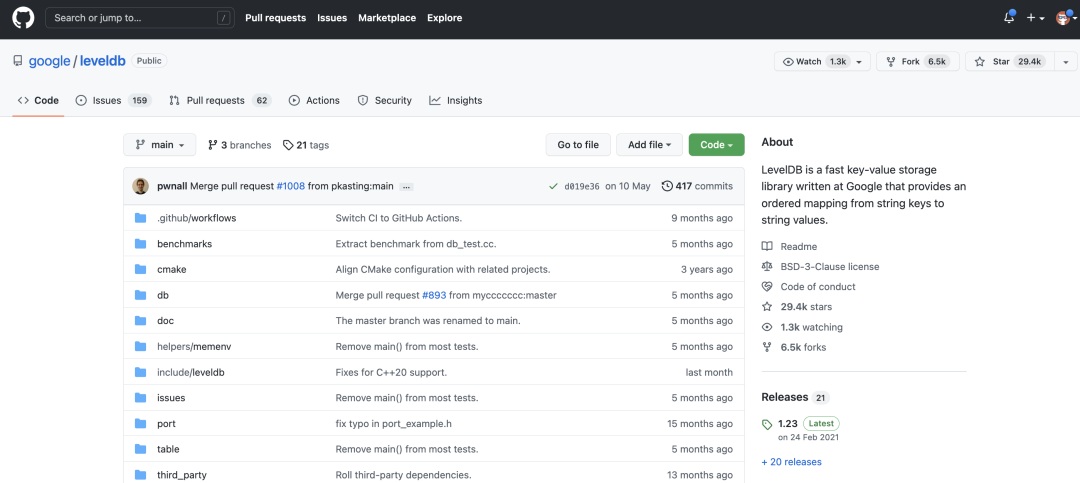Open the third_party folder

click(181, 475)
